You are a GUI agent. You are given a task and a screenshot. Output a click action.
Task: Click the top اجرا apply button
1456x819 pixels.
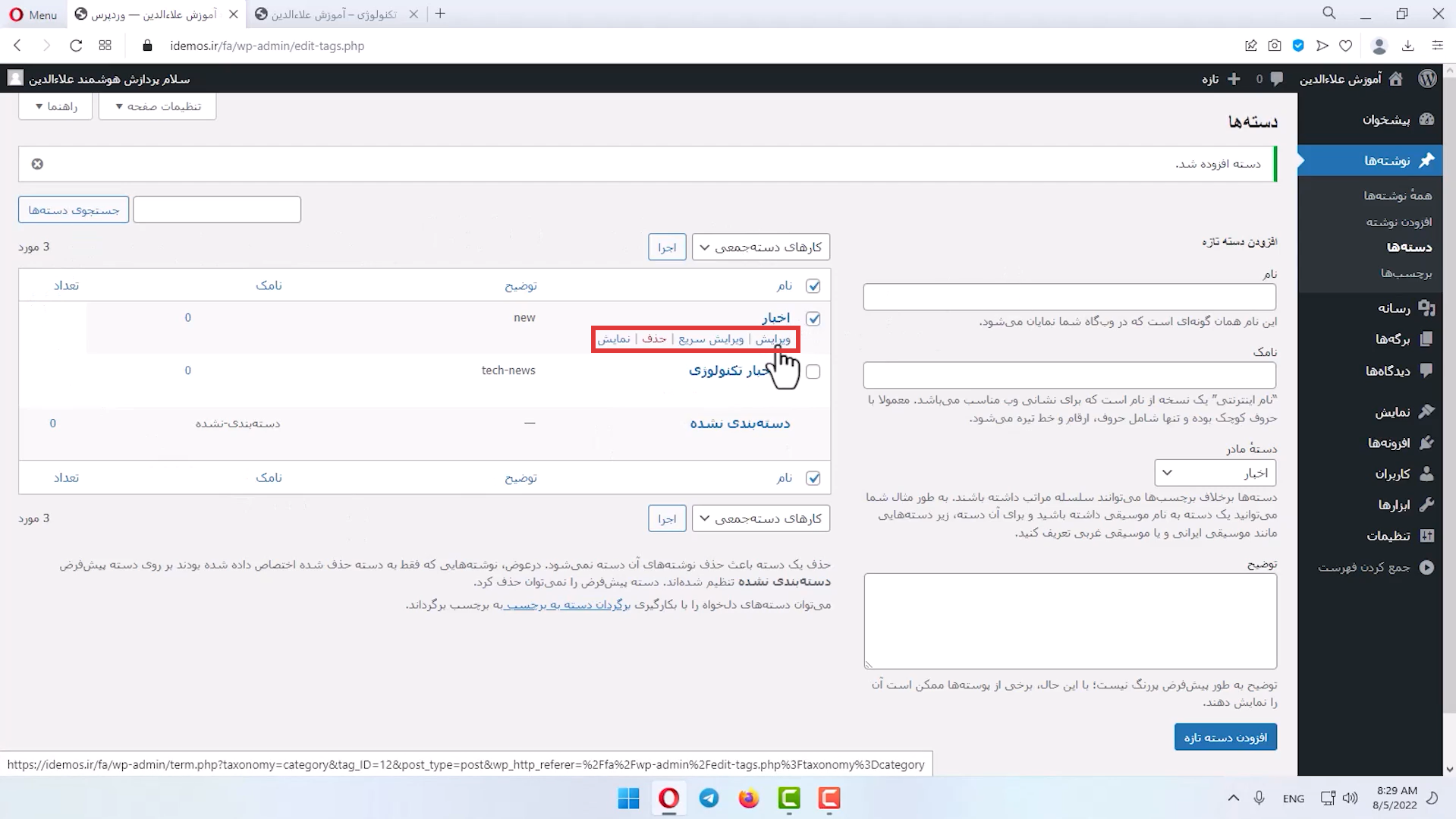coord(667,247)
